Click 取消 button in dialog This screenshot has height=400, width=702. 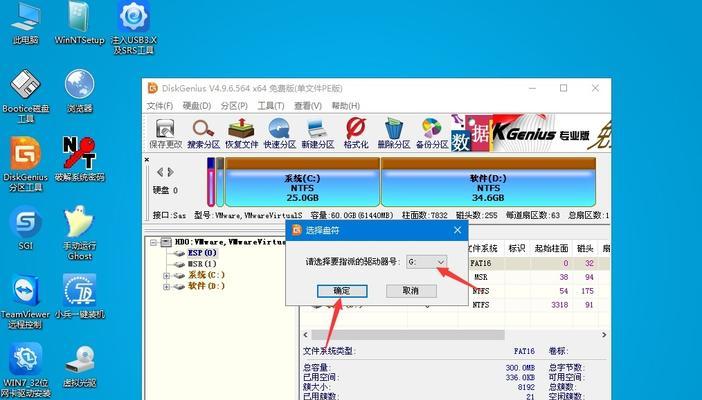pyautogui.click(x=411, y=291)
